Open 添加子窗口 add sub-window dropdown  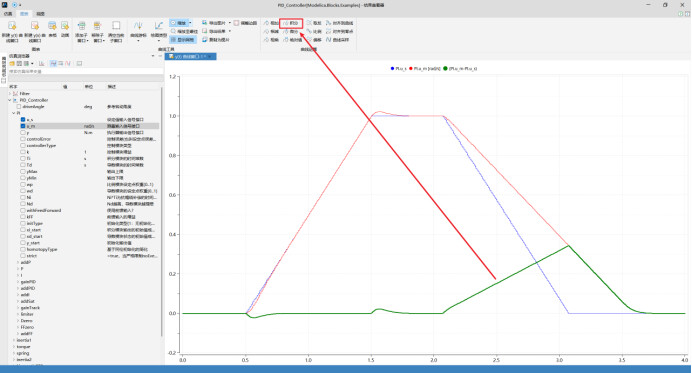pyautogui.click(x=81, y=31)
